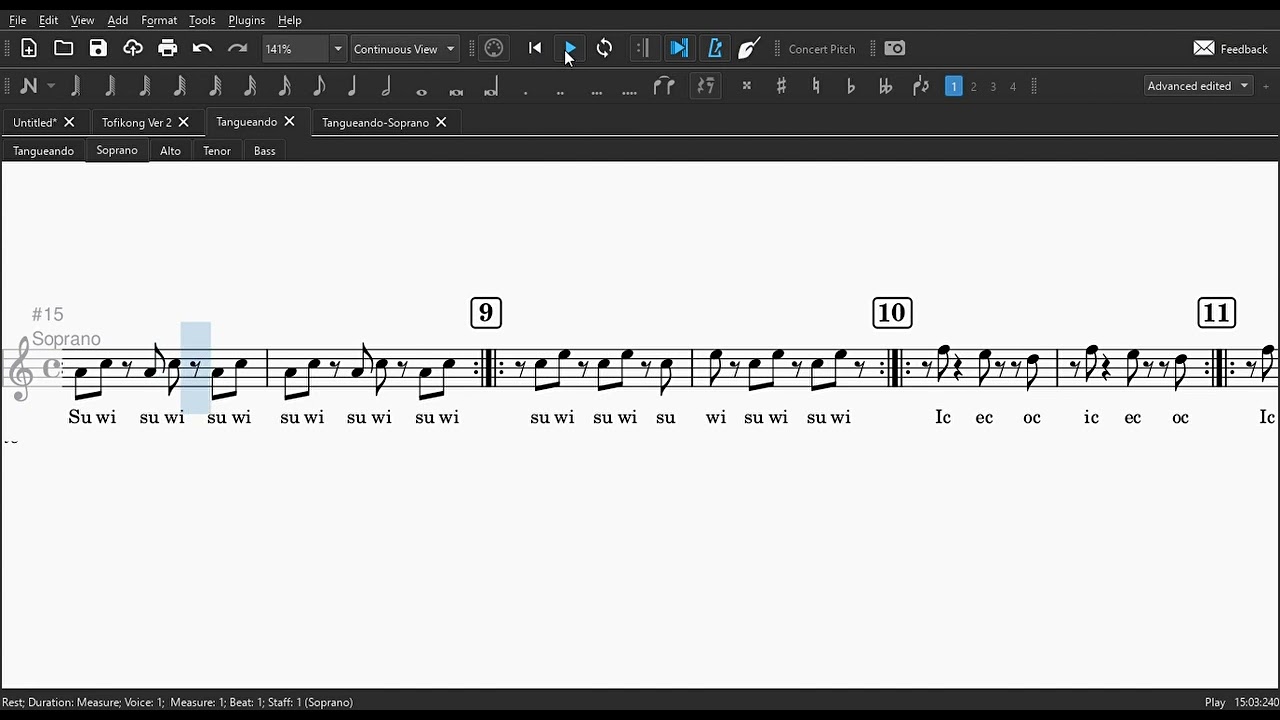Select the longa note duration
Viewport: 1280px width, 720px height.
pos(490,86)
